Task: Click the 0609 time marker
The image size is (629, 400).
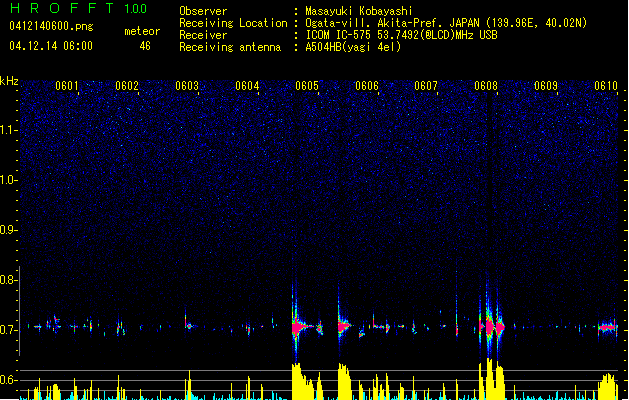Action: (x=546, y=86)
